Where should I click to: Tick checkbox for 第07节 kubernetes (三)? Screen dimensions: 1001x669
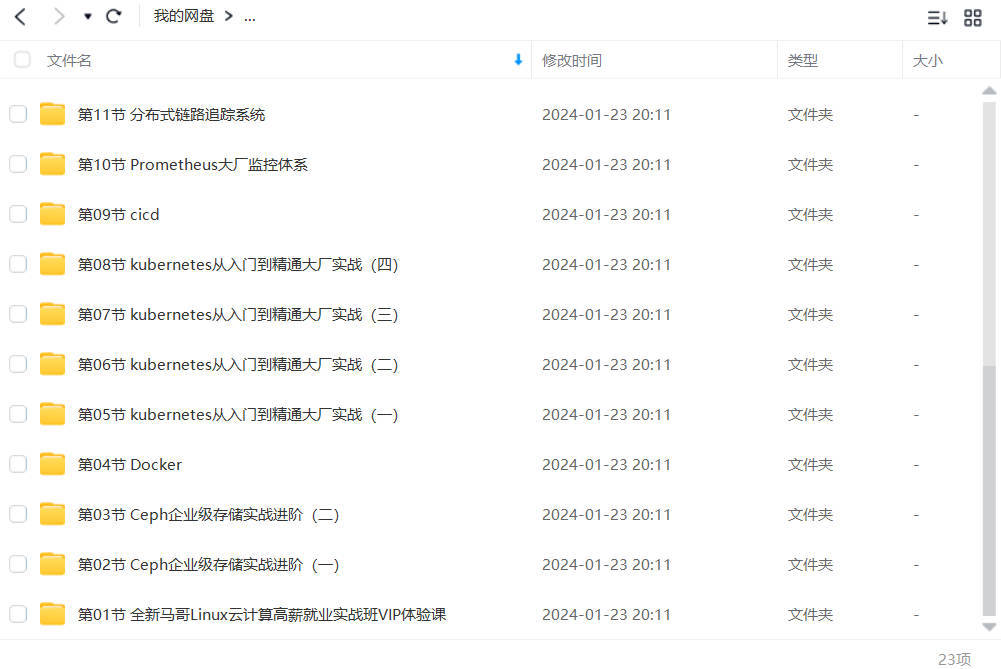click(x=18, y=314)
